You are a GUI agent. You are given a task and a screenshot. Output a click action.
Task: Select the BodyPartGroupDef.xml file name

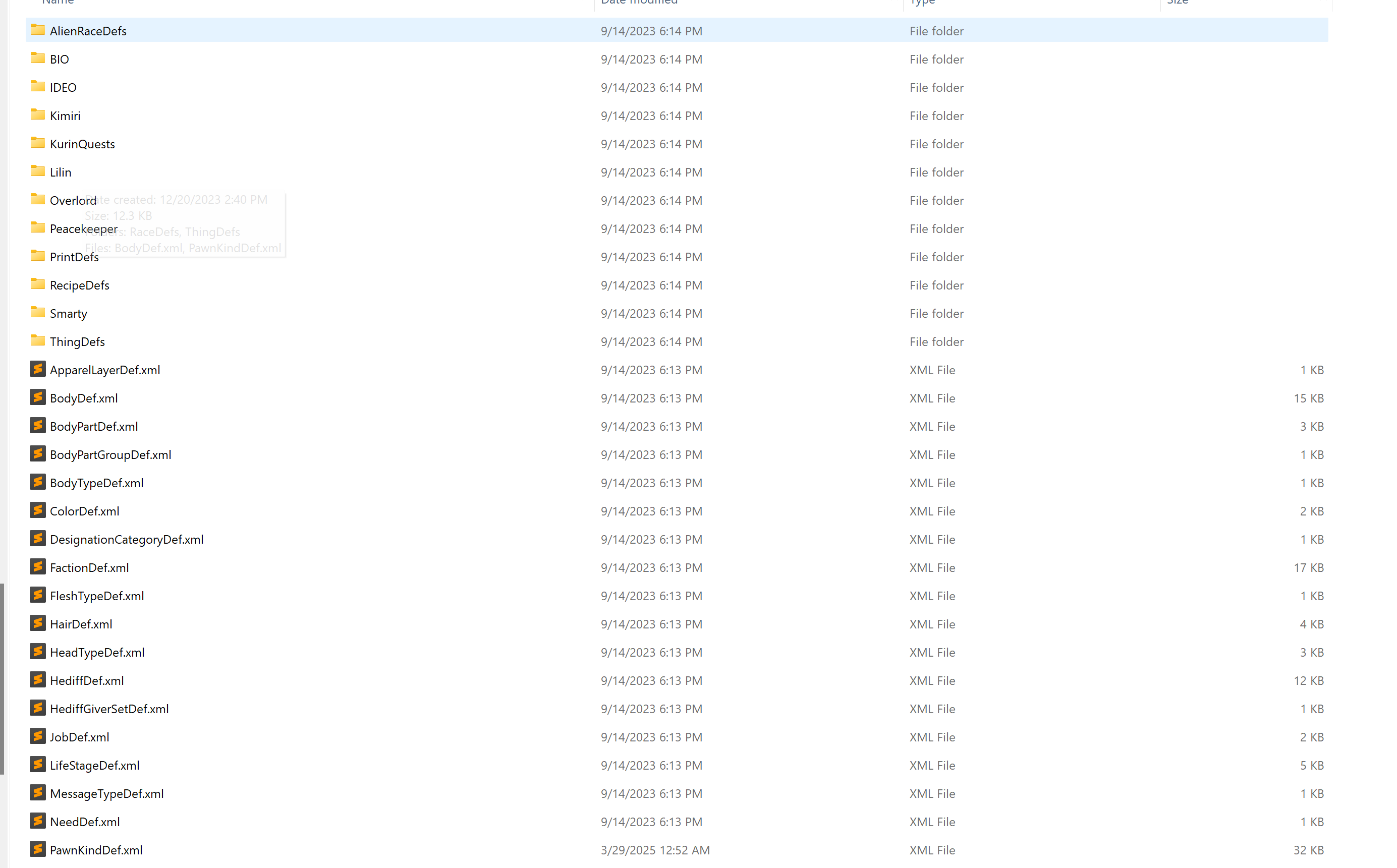110,454
